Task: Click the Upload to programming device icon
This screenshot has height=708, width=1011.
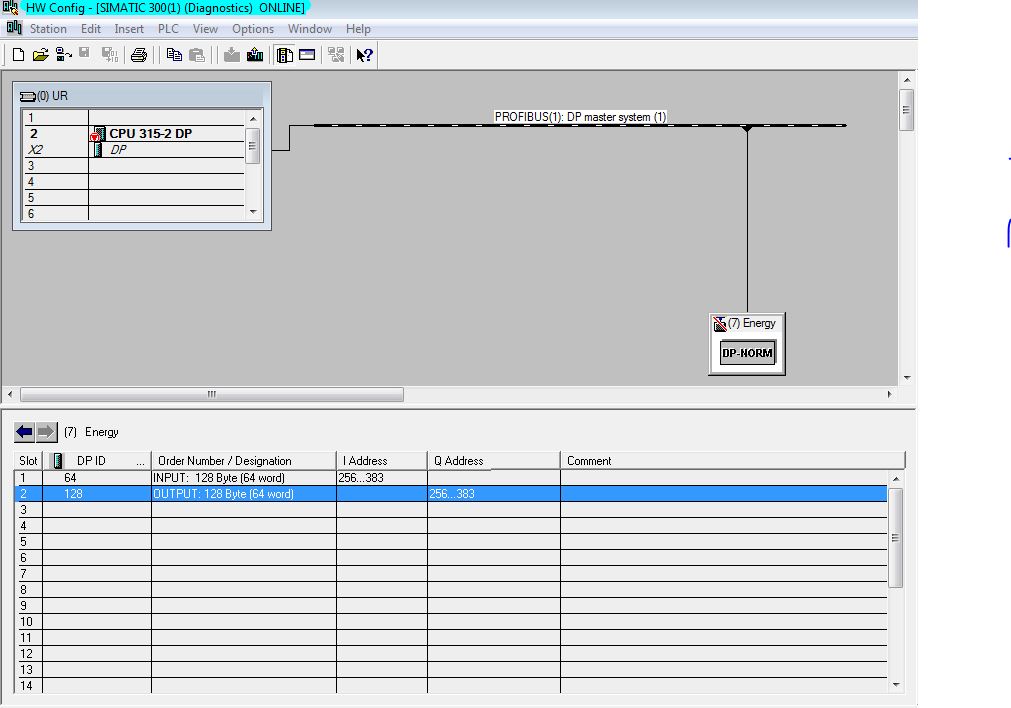Action: pos(255,55)
